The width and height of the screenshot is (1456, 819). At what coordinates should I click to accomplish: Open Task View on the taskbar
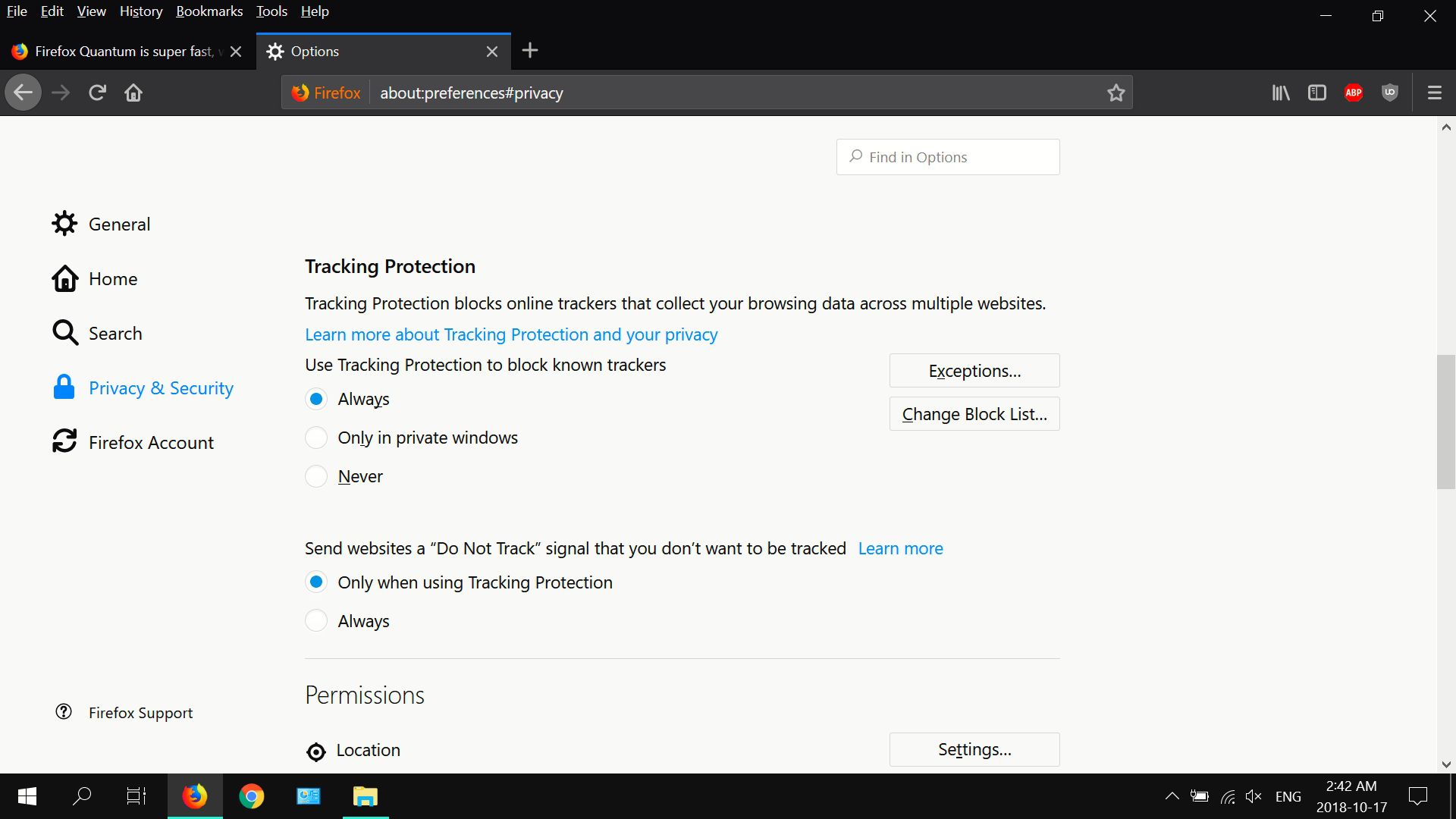tap(136, 796)
